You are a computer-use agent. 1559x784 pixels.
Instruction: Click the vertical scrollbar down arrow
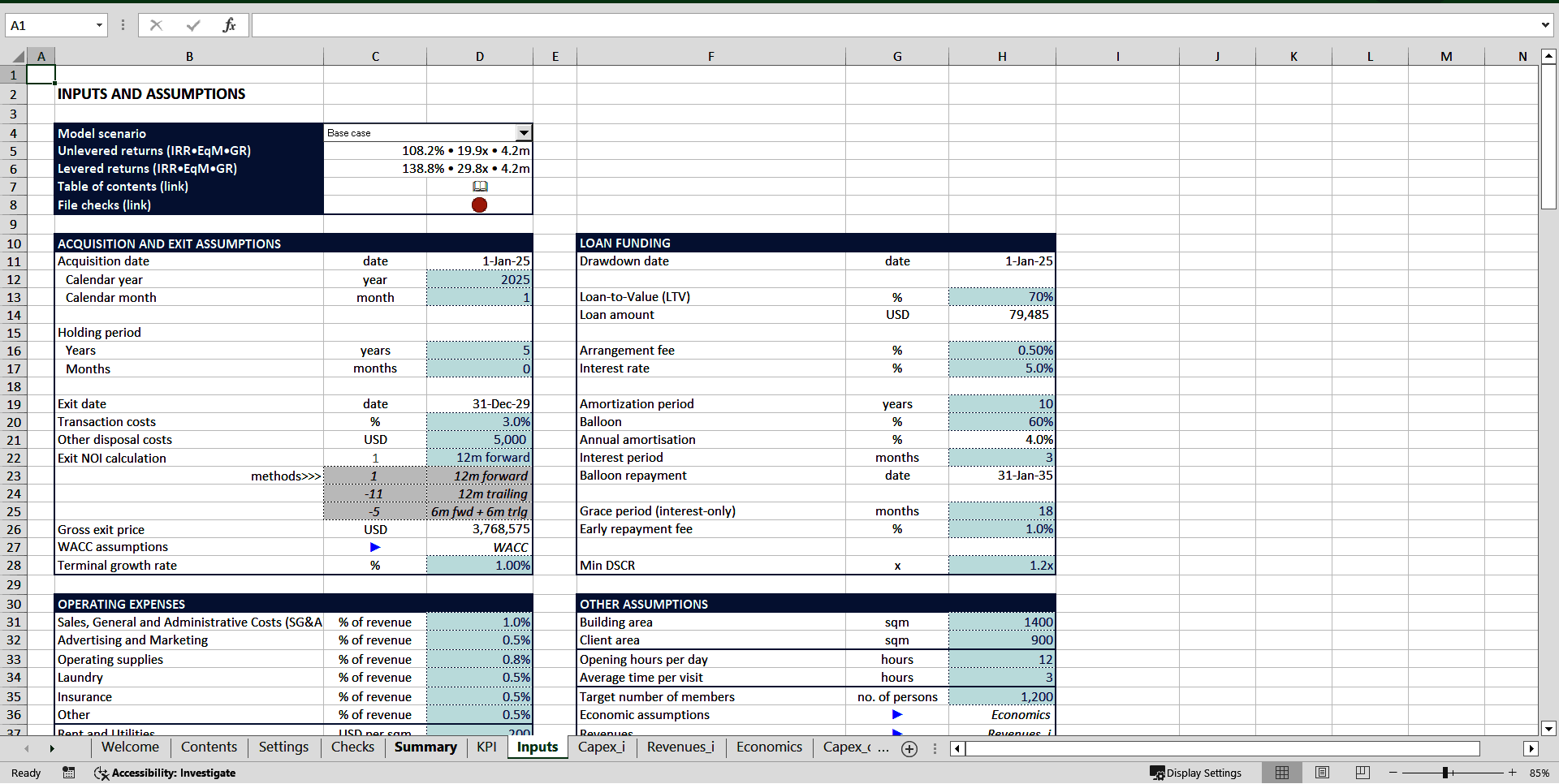point(1550,729)
